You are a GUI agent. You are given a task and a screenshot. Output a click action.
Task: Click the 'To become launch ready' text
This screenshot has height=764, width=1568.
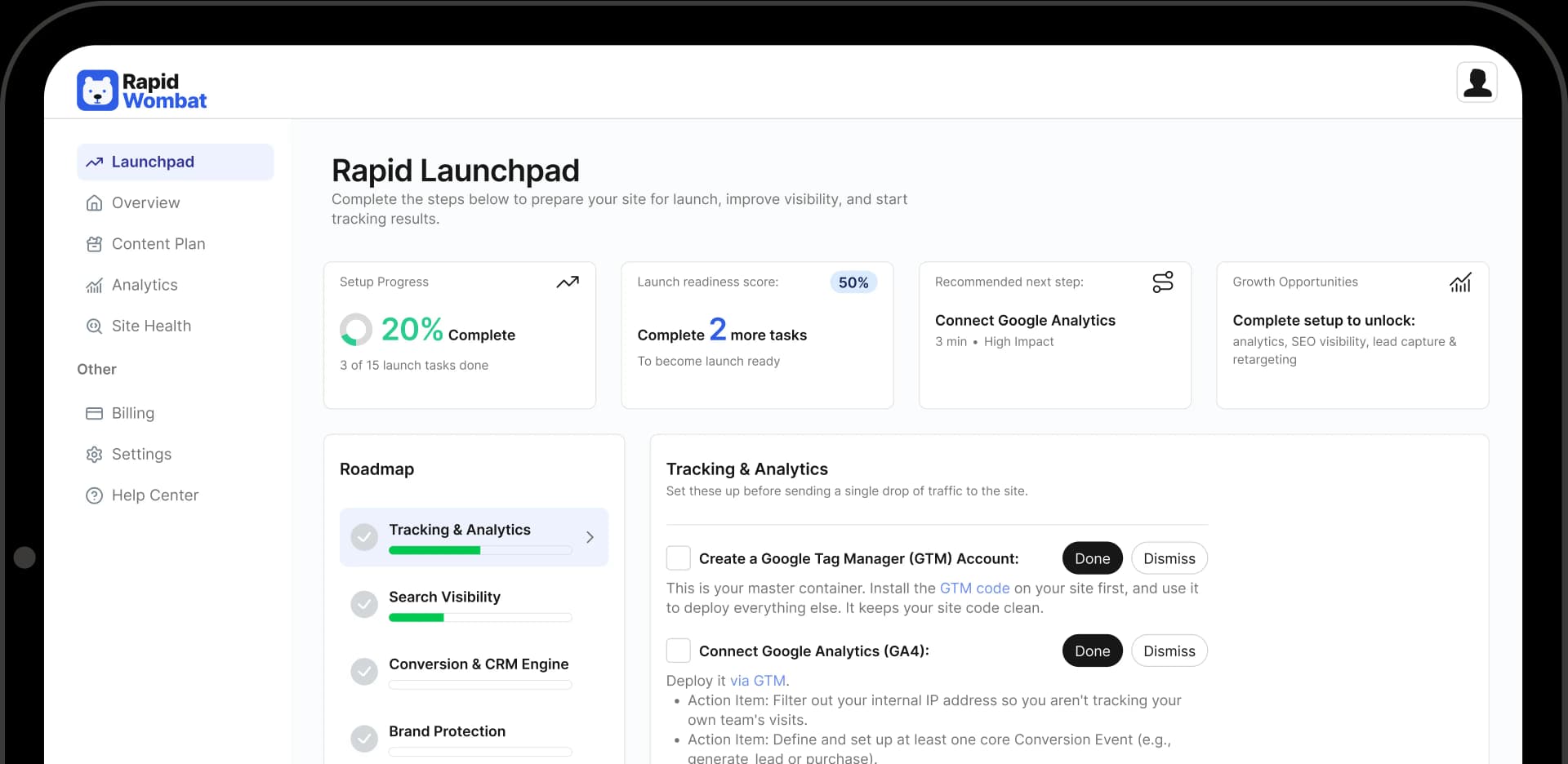pos(709,362)
